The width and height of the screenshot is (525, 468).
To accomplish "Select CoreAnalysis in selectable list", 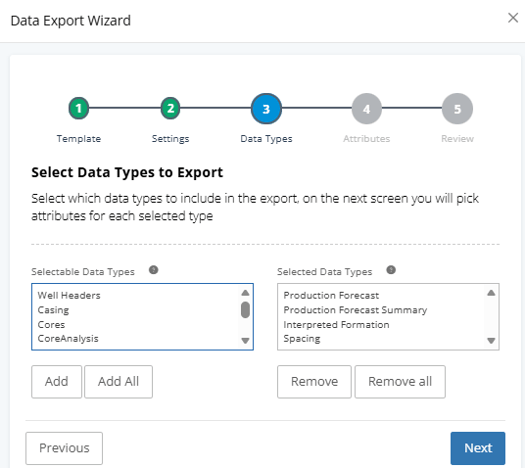I will point(68,338).
